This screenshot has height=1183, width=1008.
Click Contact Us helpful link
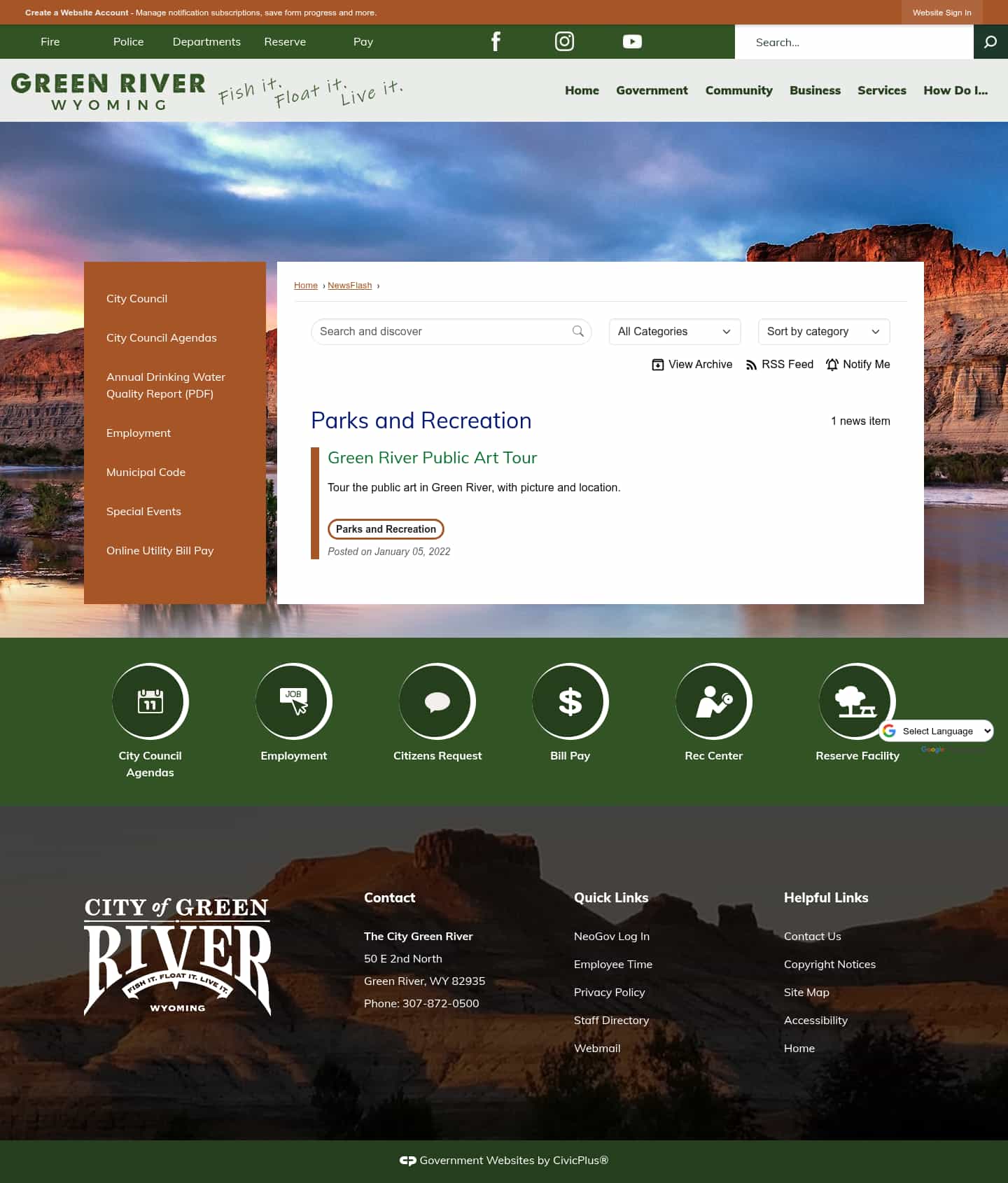click(813, 937)
